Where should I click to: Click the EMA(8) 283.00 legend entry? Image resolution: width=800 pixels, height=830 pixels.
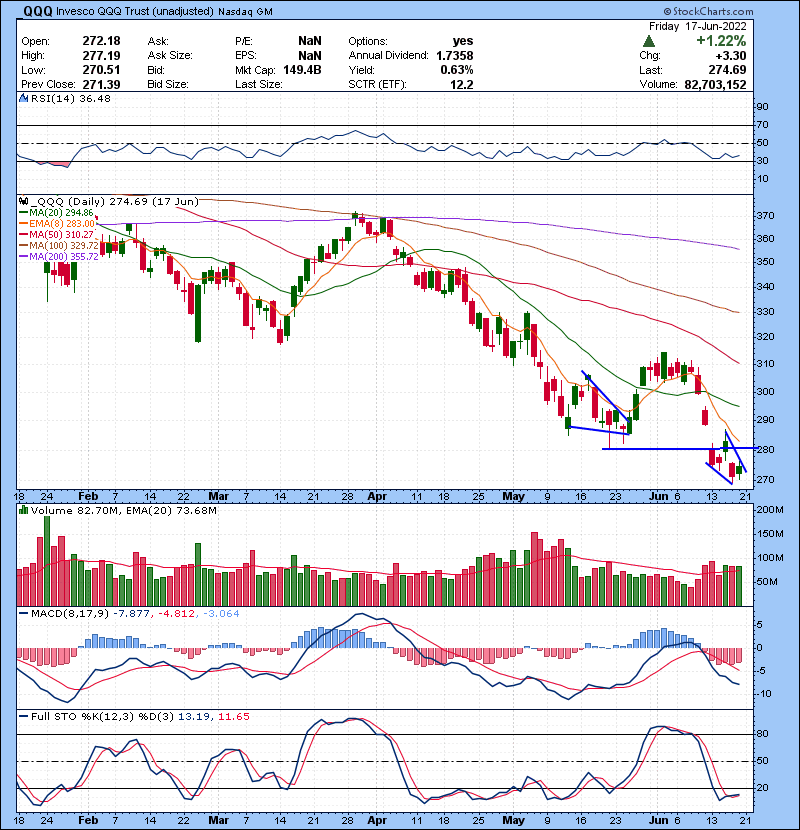click(61, 224)
